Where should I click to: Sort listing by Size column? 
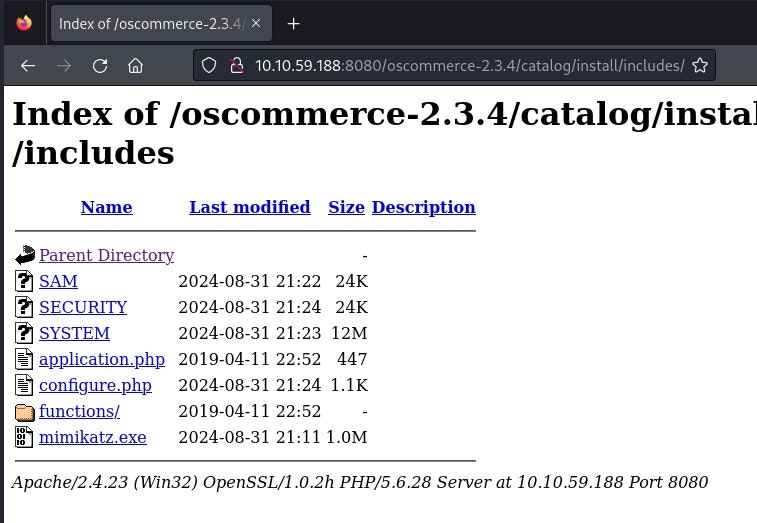[346, 207]
